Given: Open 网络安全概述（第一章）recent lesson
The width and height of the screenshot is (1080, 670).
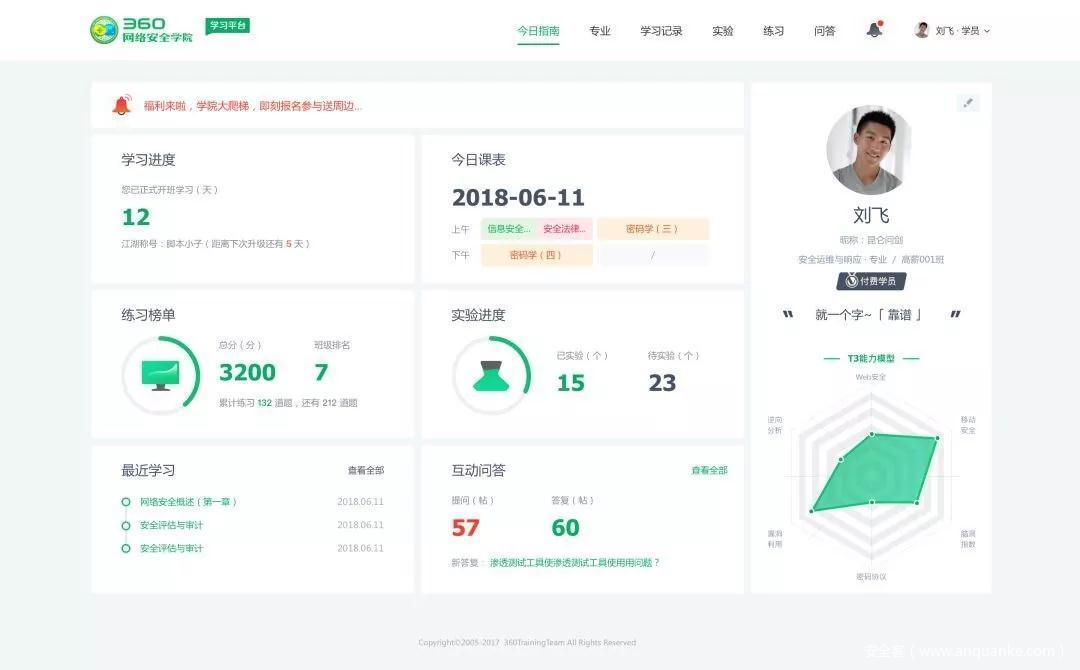Looking at the screenshot, I should 188,502.
